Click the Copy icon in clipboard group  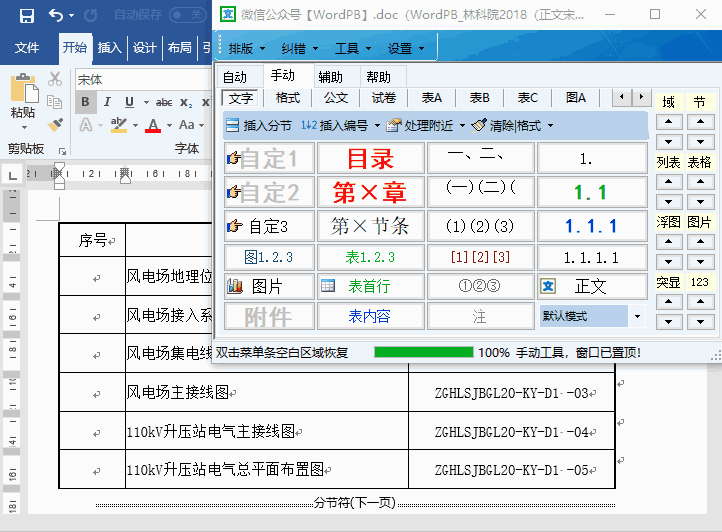[x=55, y=102]
